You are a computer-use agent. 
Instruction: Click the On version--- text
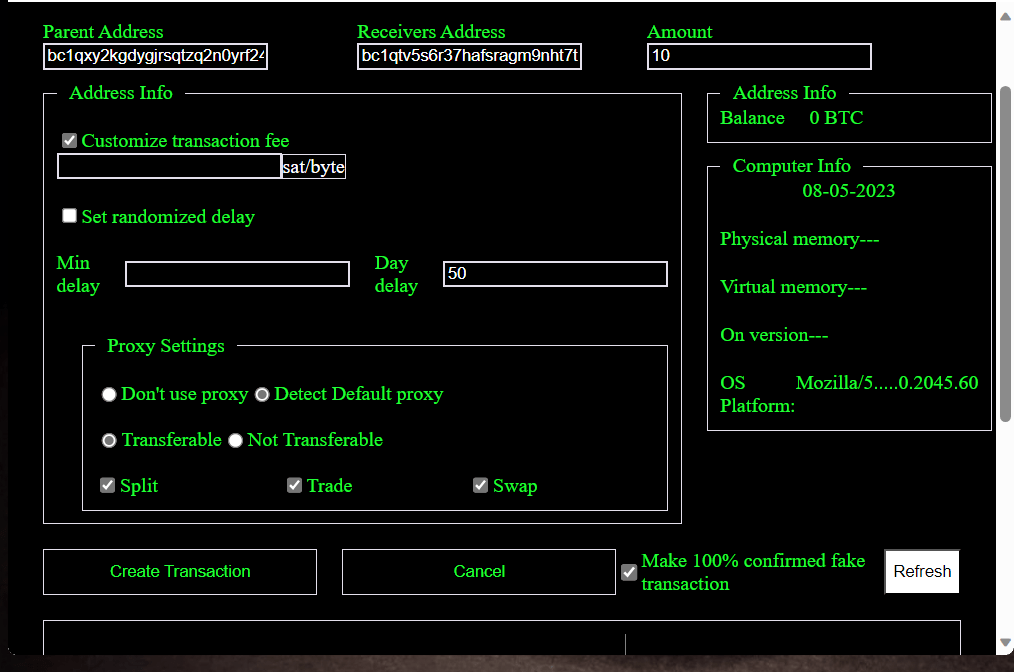click(774, 335)
